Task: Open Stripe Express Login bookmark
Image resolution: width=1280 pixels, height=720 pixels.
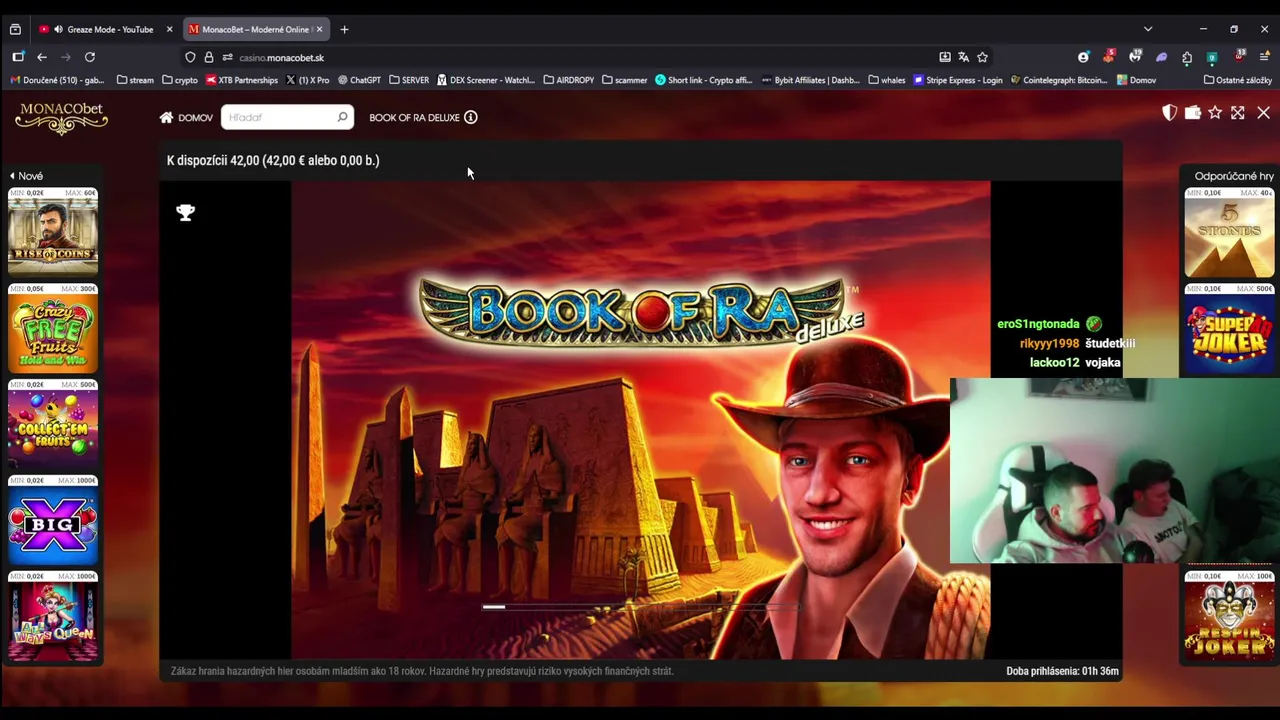Action: (x=958, y=80)
